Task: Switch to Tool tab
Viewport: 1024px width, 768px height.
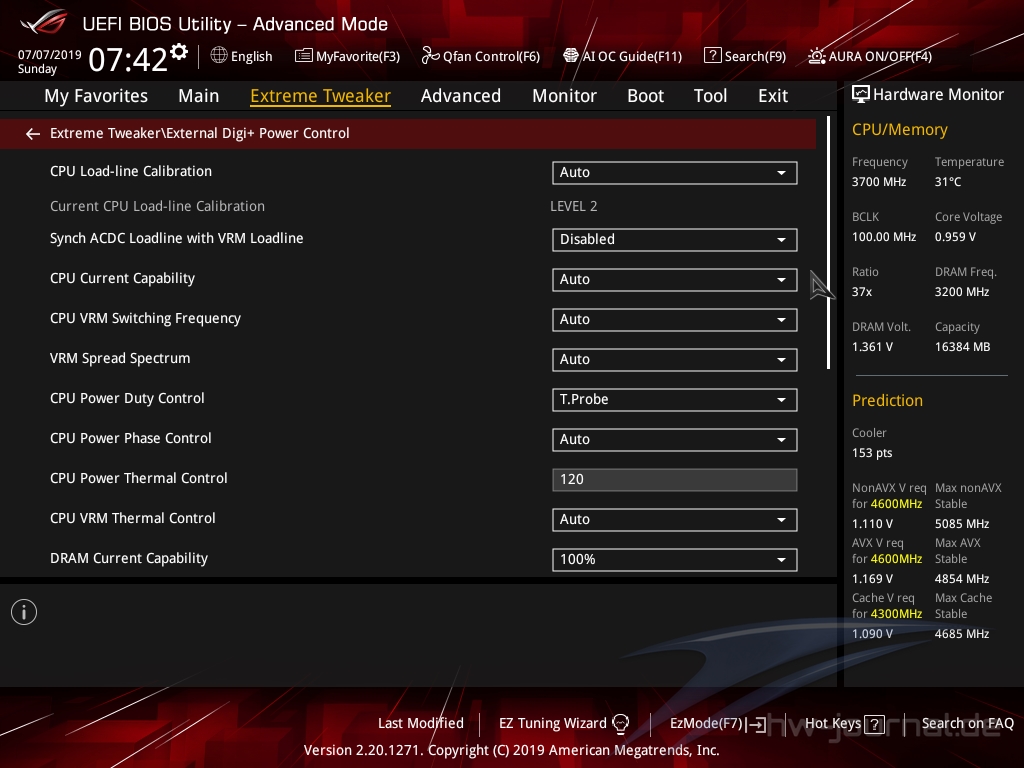Action: 710,96
